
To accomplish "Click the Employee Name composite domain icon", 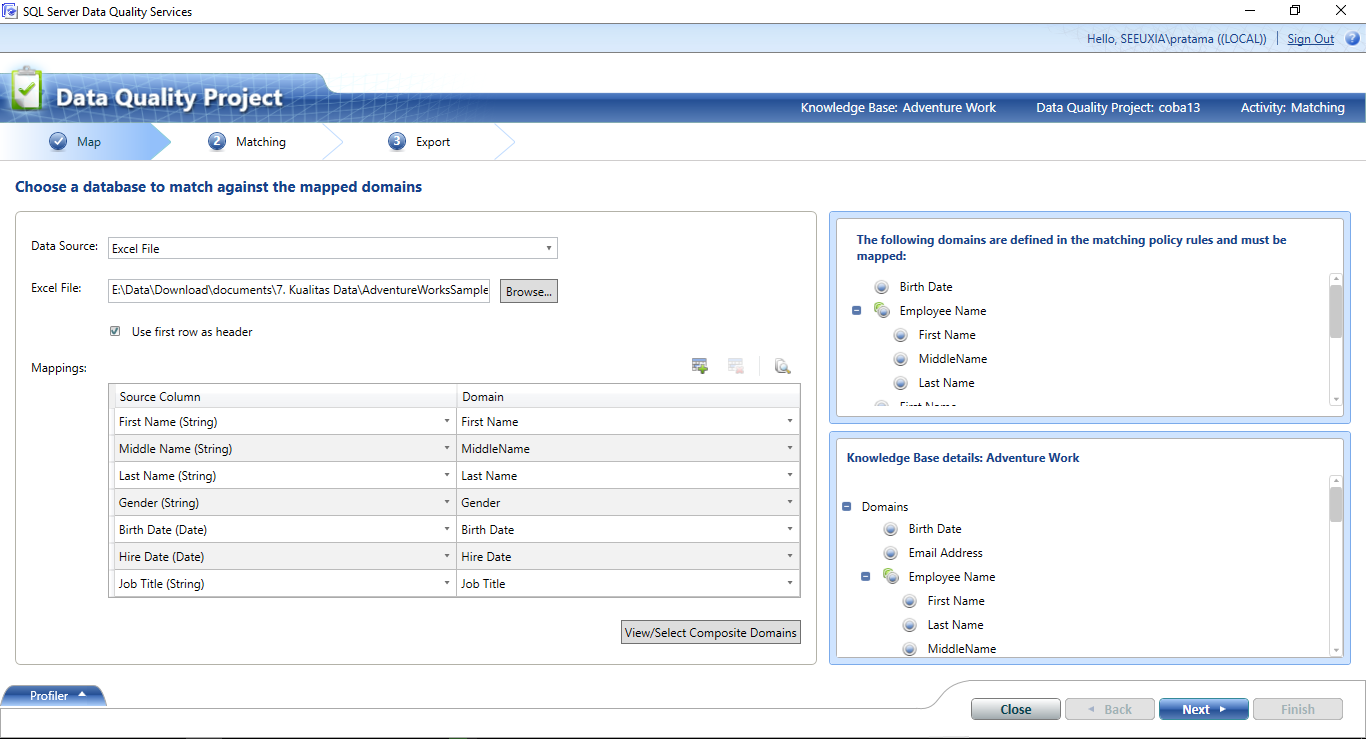I will pyautogui.click(x=881, y=310).
